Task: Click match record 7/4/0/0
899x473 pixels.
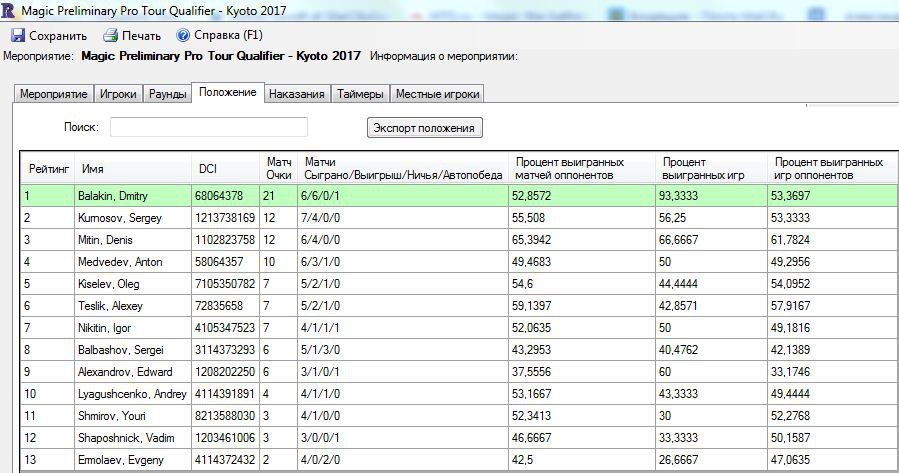Action: [320, 218]
